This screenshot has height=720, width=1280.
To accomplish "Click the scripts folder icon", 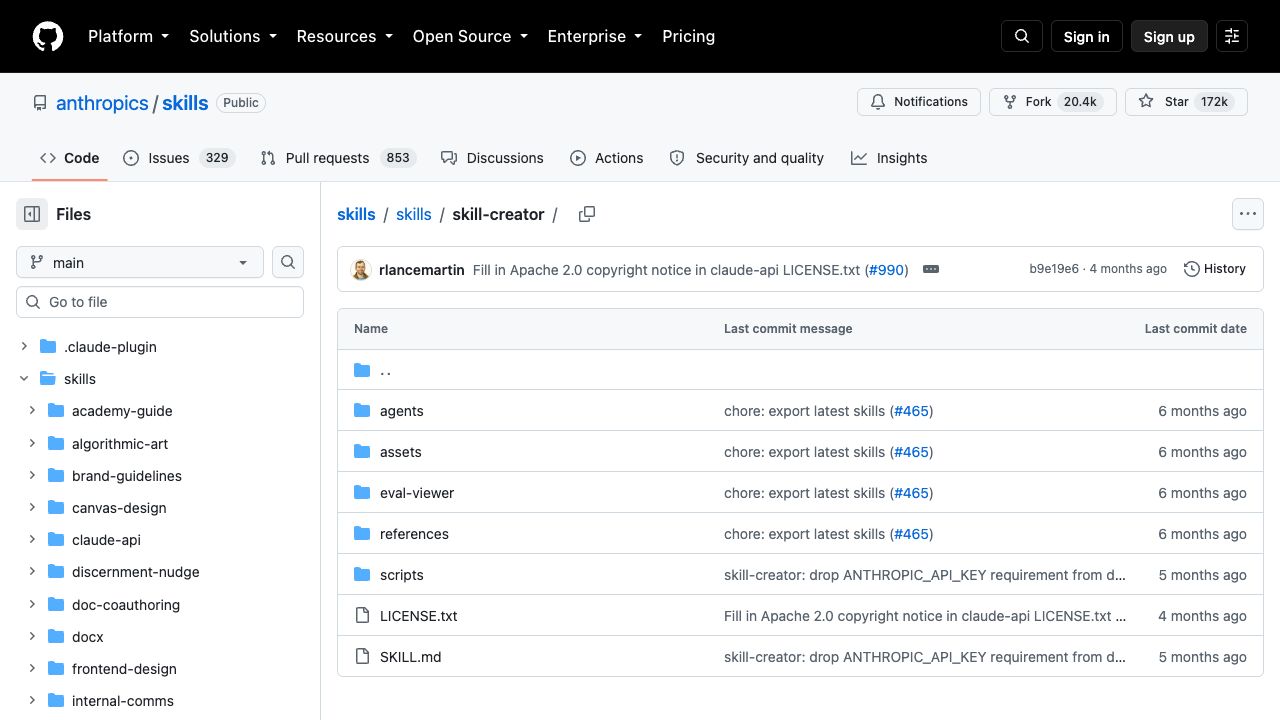I will [x=362, y=575].
